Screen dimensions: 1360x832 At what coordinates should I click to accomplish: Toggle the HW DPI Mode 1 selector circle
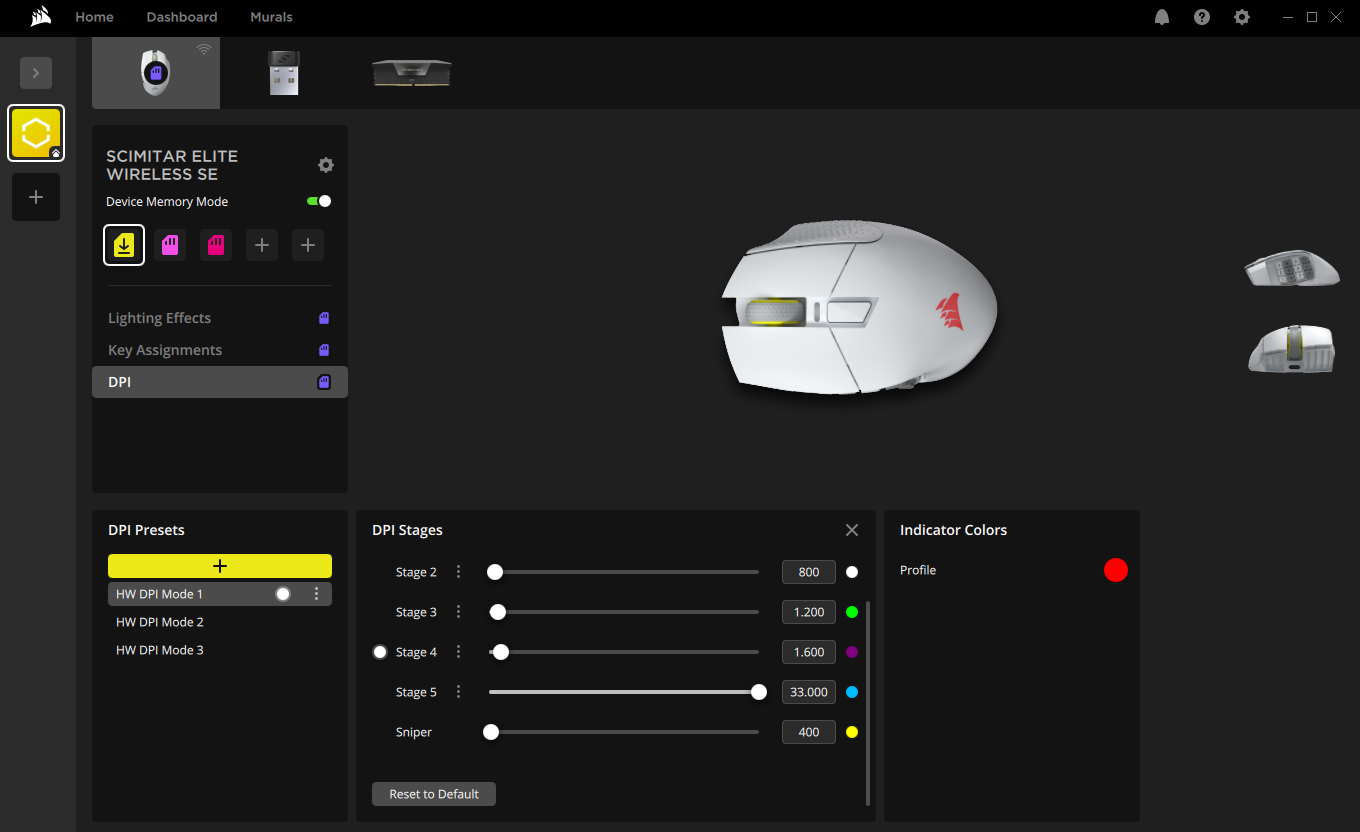pos(283,594)
